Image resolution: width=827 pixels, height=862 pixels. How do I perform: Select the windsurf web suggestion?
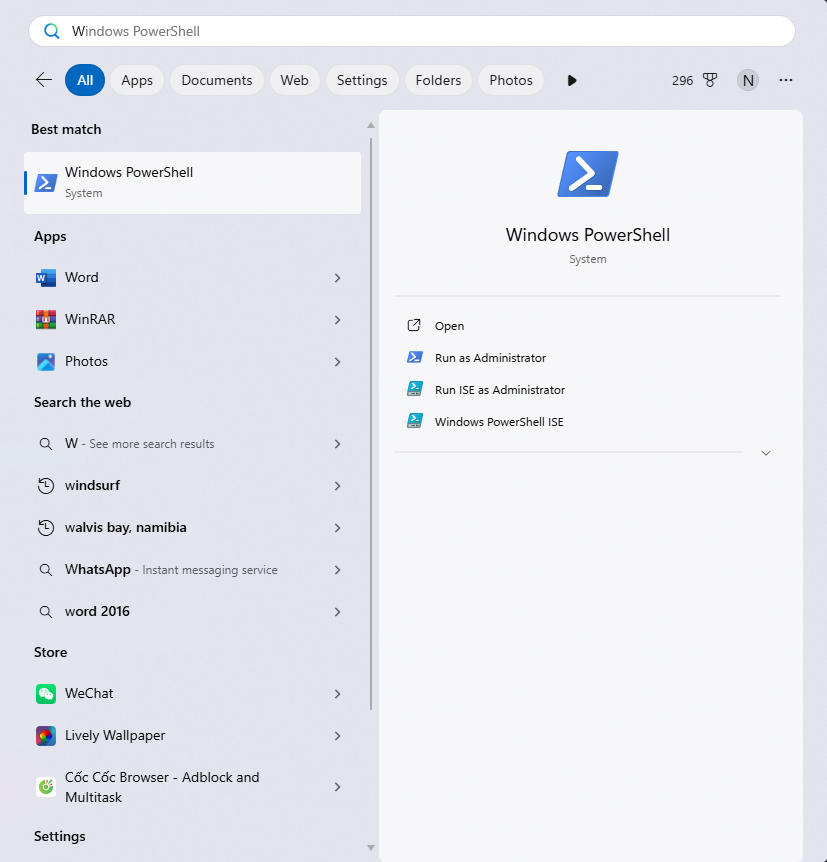pos(192,486)
